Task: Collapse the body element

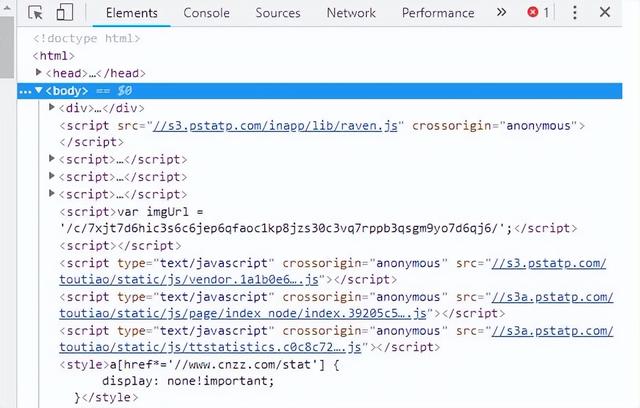Action: (x=39, y=90)
